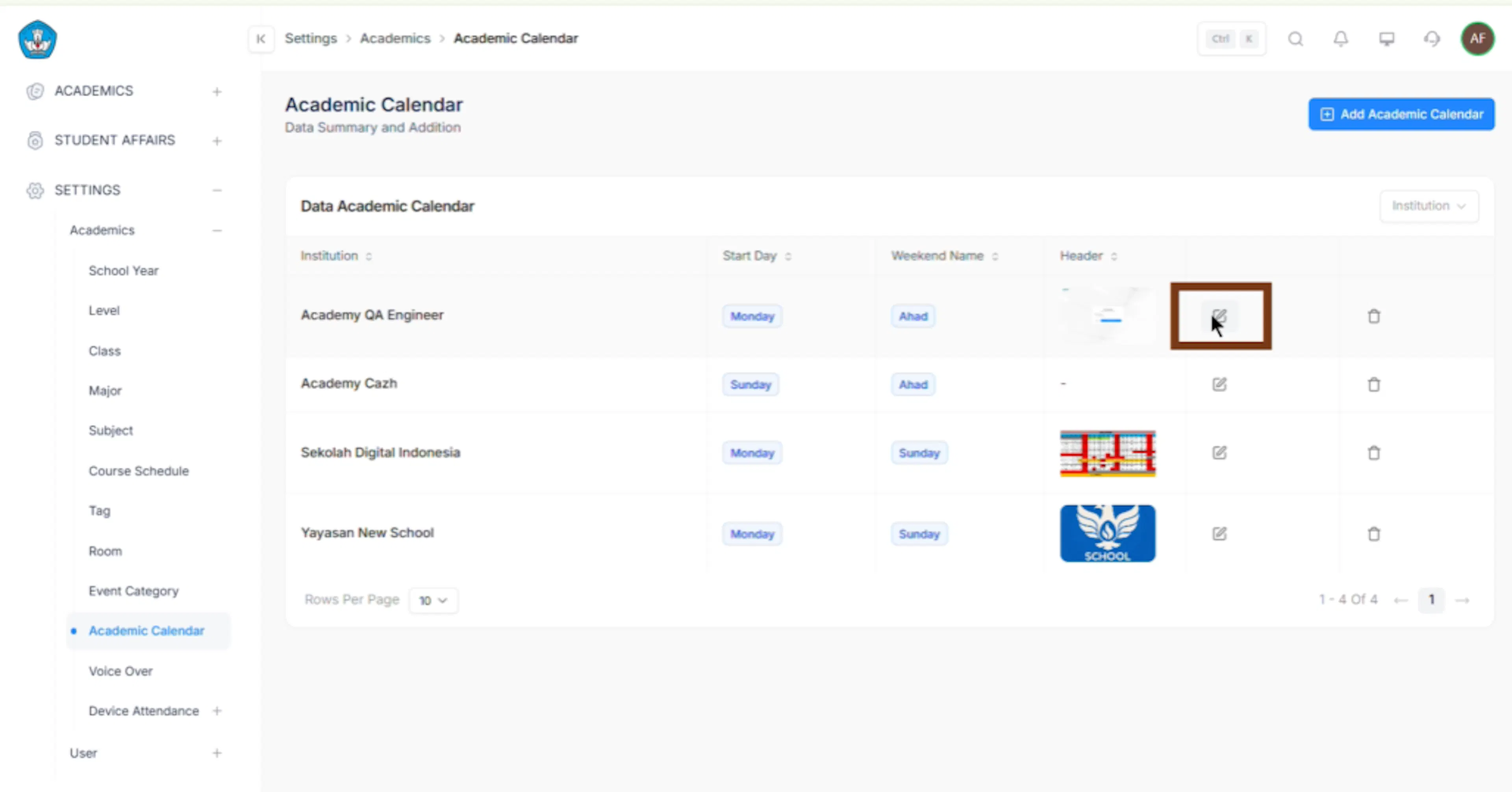The height and width of the screenshot is (792, 1512).
Task: Click the SETTINGS gear icon in sidebar
Action: tap(35, 190)
